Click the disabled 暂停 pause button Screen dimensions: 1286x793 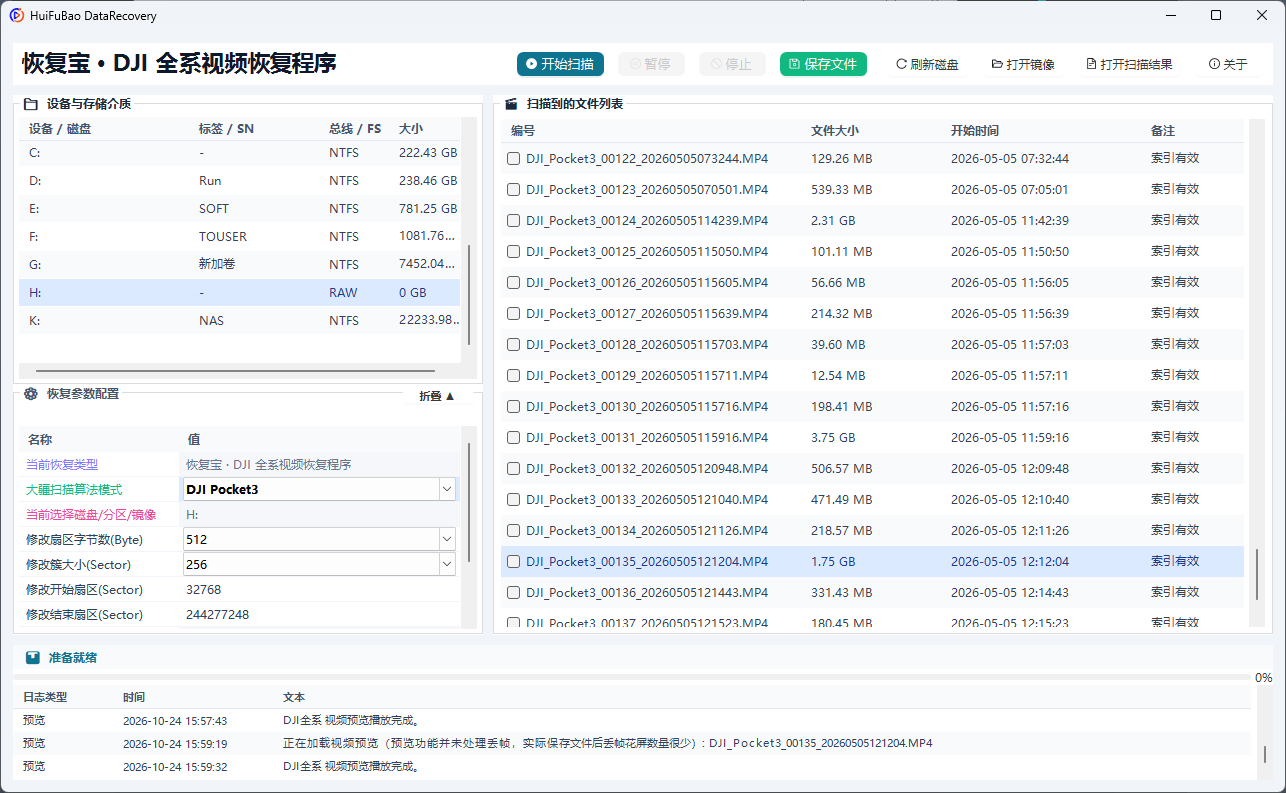point(651,64)
